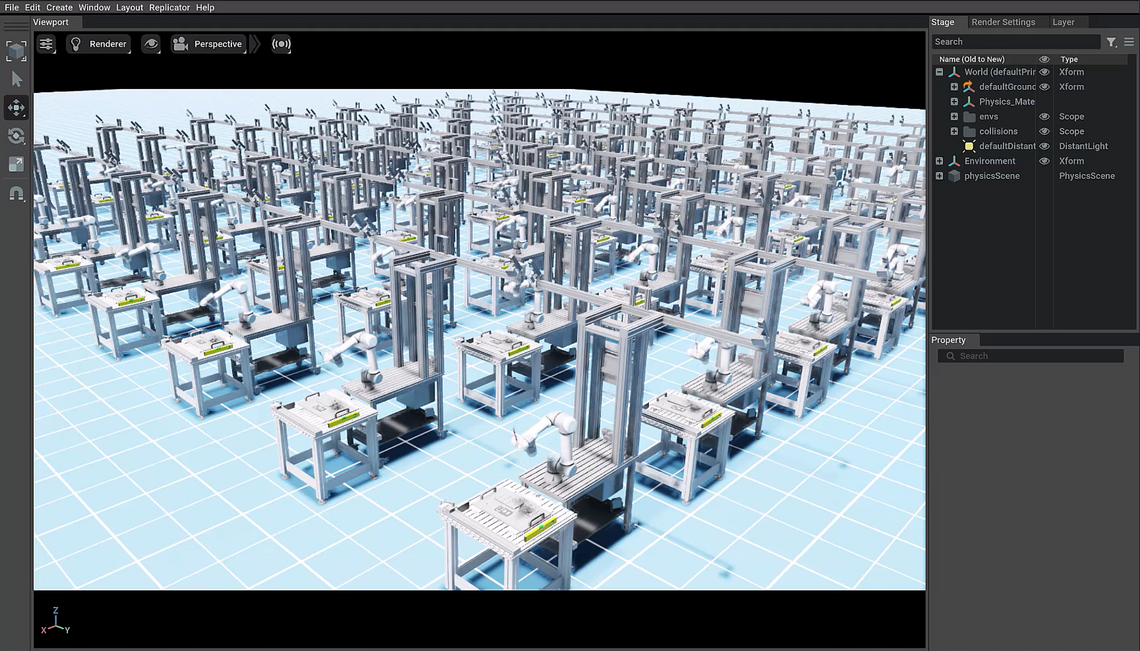Click the Stage panel search field
The height and width of the screenshot is (651, 1140).
1015,42
